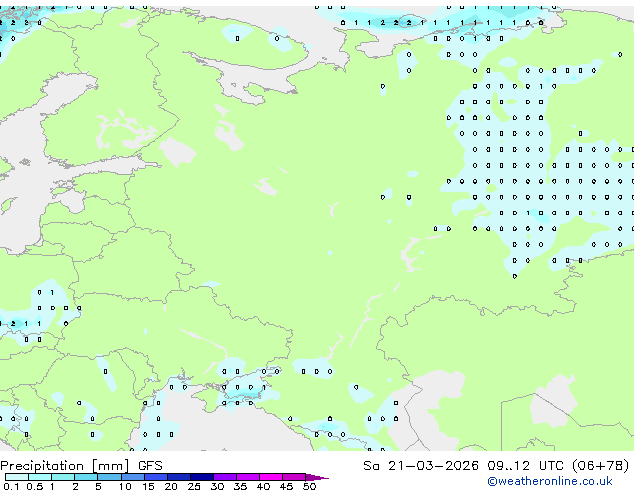
Task: Click the purple arrow tip of the legend scale
Action: (x=317, y=477)
